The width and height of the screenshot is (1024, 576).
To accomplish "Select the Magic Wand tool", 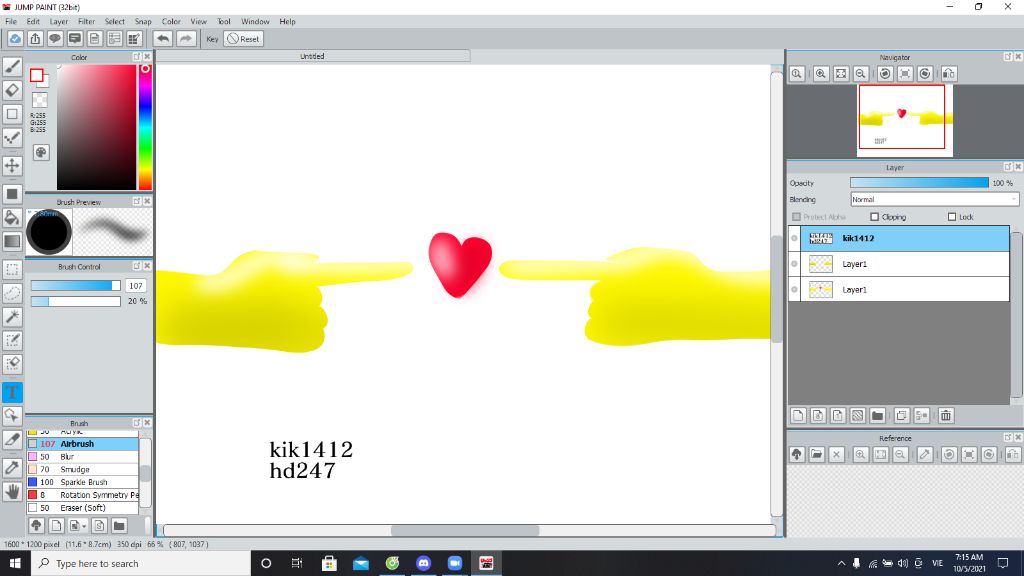I will click(12, 317).
